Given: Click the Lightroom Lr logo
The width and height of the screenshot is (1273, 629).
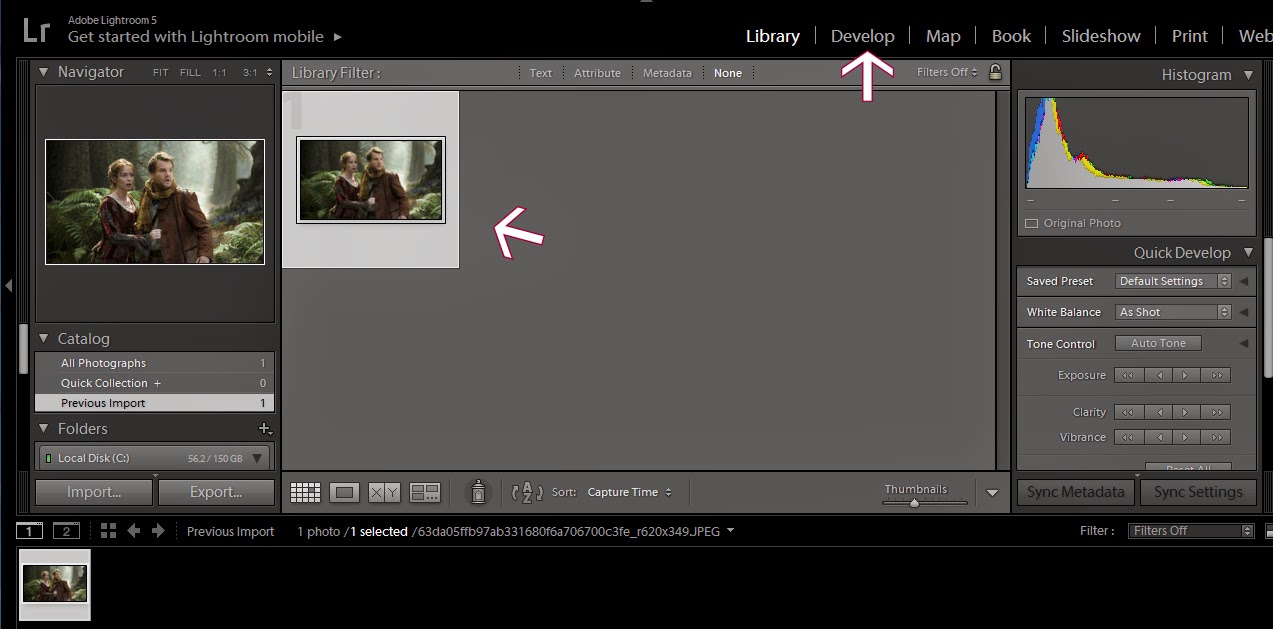Looking at the screenshot, I should 37,30.
